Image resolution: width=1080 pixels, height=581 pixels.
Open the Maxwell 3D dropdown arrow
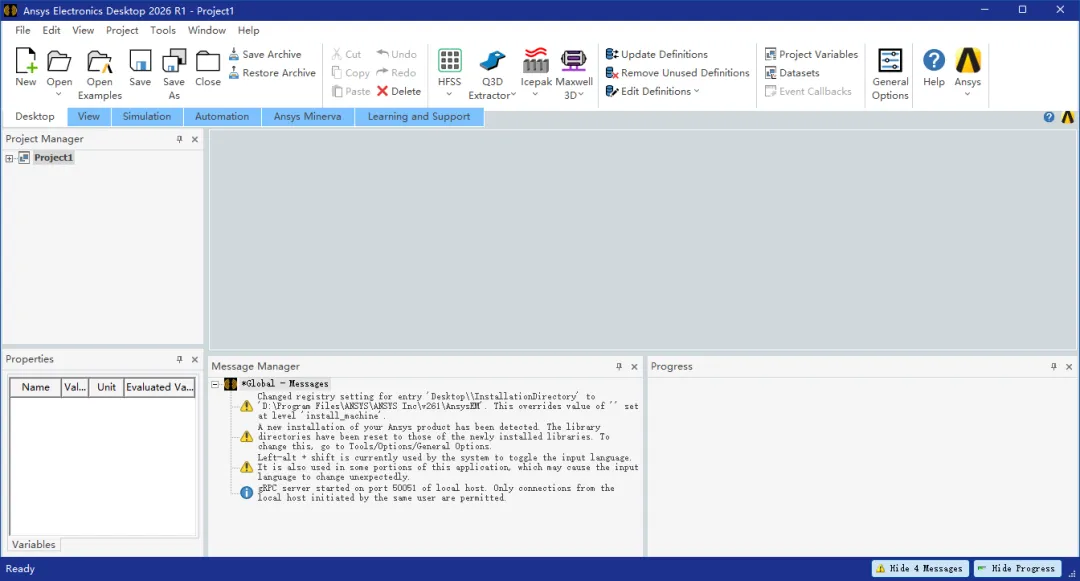click(x=581, y=95)
